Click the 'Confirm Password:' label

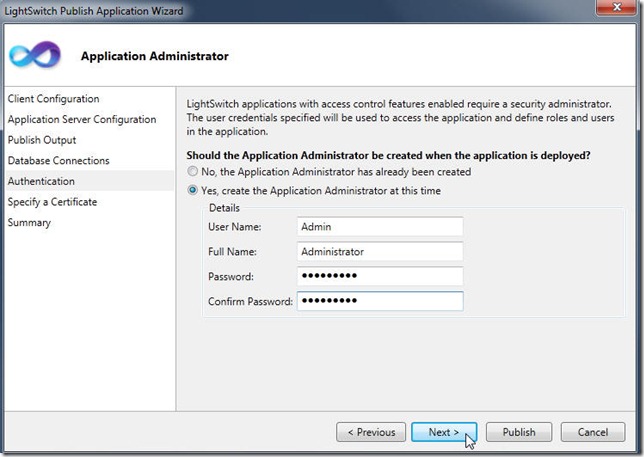click(250, 301)
